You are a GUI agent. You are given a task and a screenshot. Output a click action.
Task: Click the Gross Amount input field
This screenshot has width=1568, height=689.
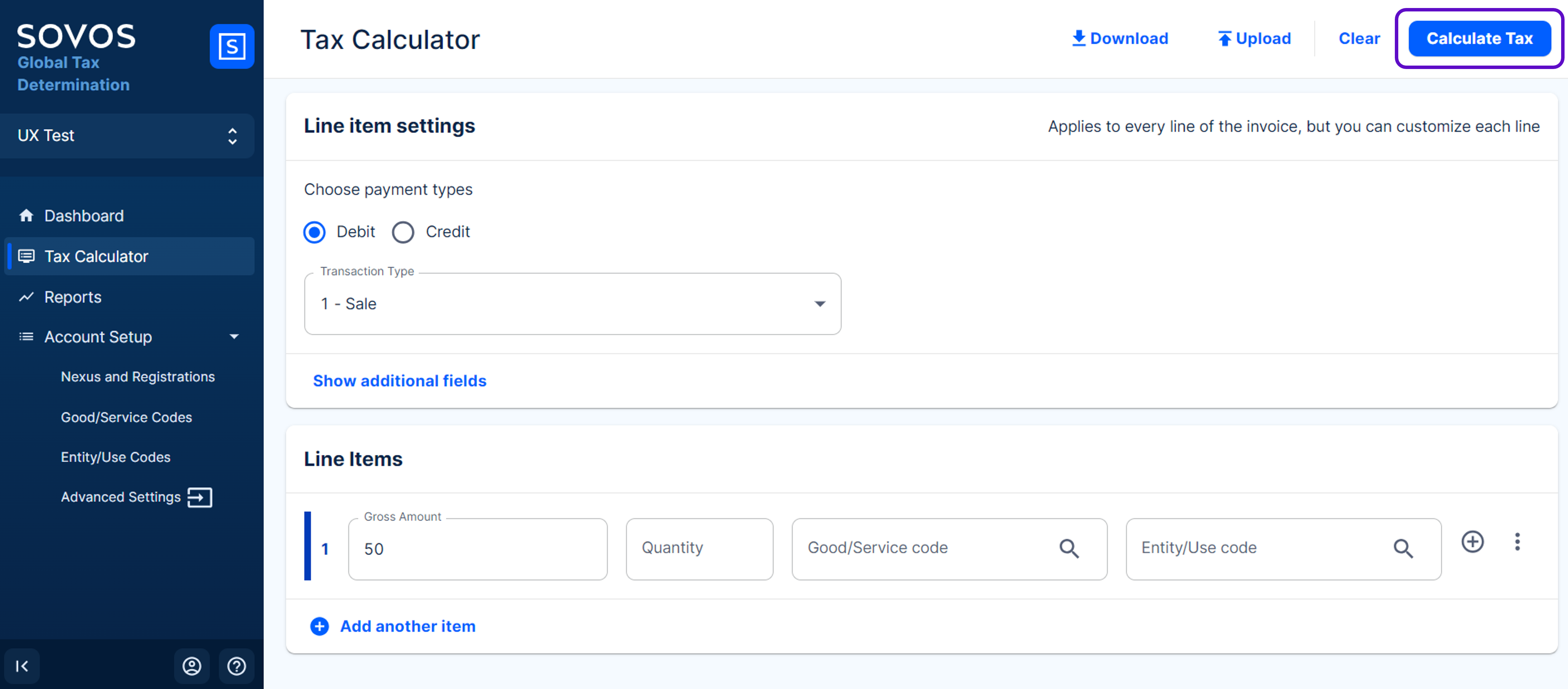(x=478, y=548)
